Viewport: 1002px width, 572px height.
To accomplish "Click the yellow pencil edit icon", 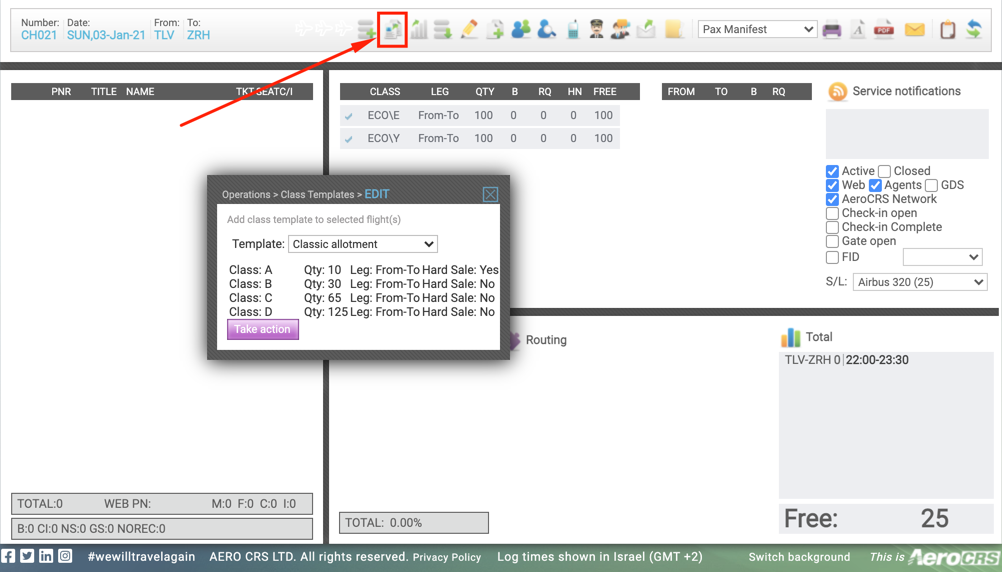I will (x=469, y=29).
